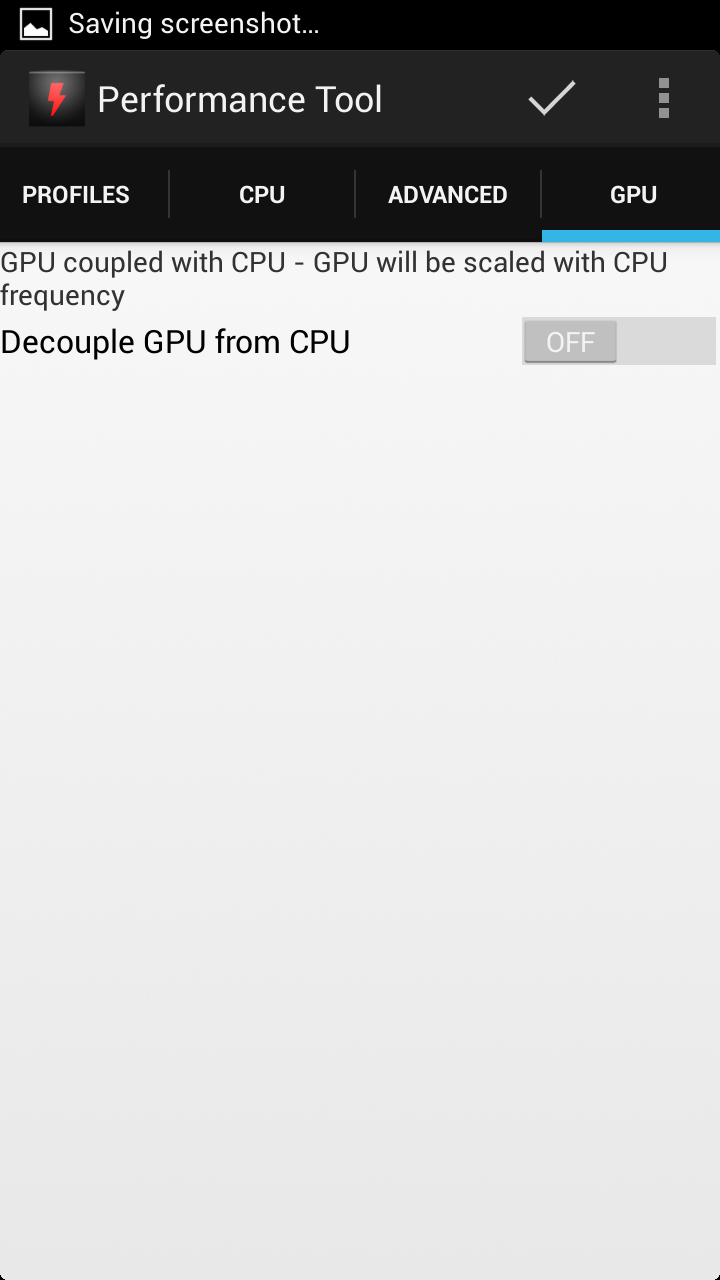The width and height of the screenshot is (720, 1280).
Task: Open the CPU tab
Action: click(262, 194)
